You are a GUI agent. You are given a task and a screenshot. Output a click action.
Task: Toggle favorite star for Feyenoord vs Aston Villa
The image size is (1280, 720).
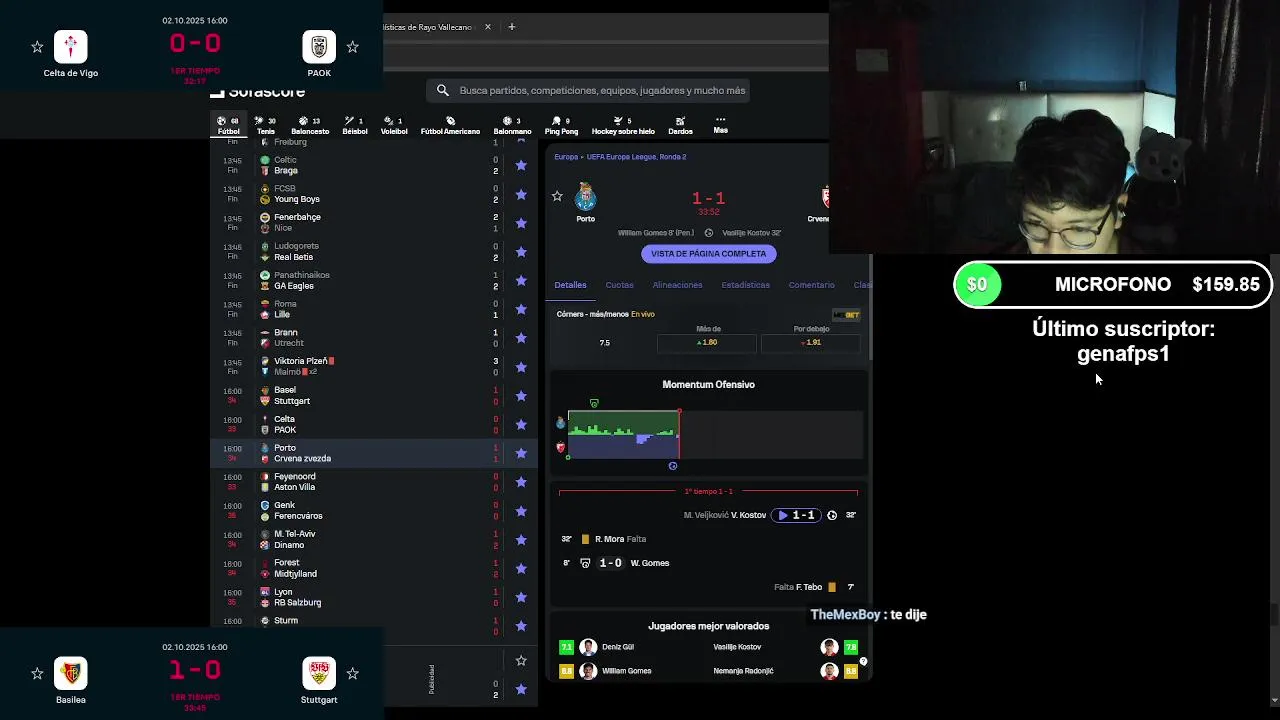tap(521, 482)
